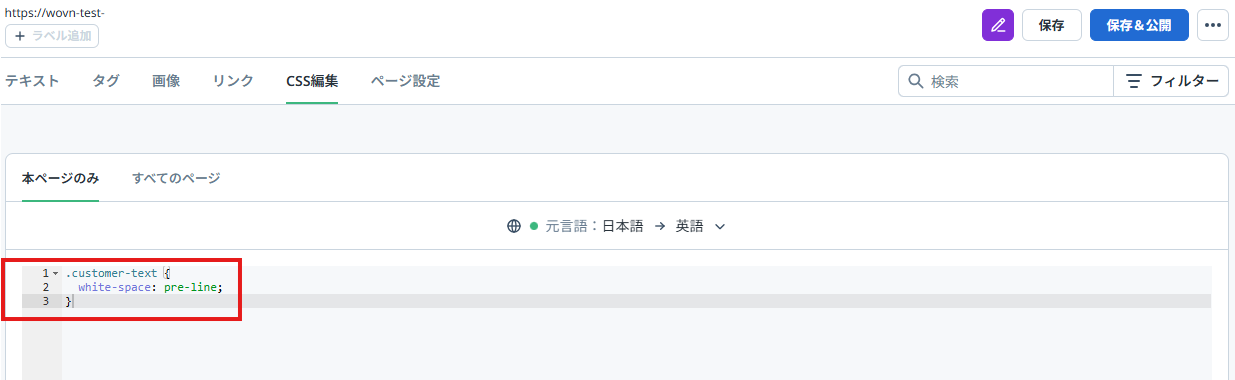Open the three-dots more options menu
1235x380 pixels.
click(x=1213, y=25)
